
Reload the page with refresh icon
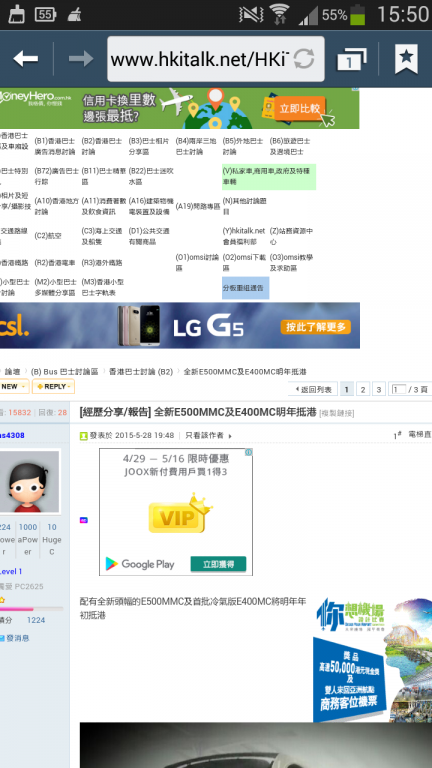[x=304, y=59]
